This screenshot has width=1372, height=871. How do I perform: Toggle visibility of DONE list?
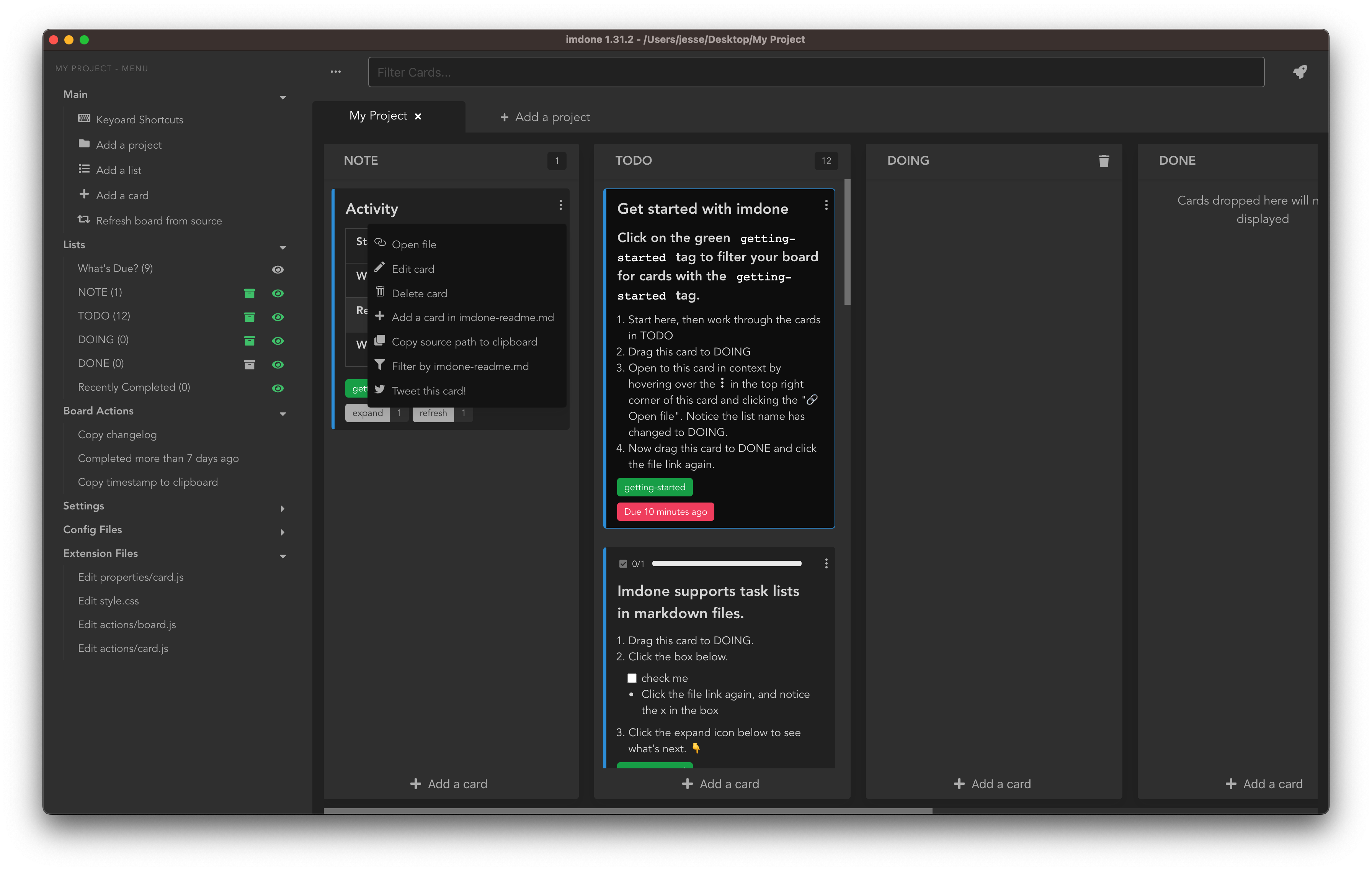tap(278, 364)
